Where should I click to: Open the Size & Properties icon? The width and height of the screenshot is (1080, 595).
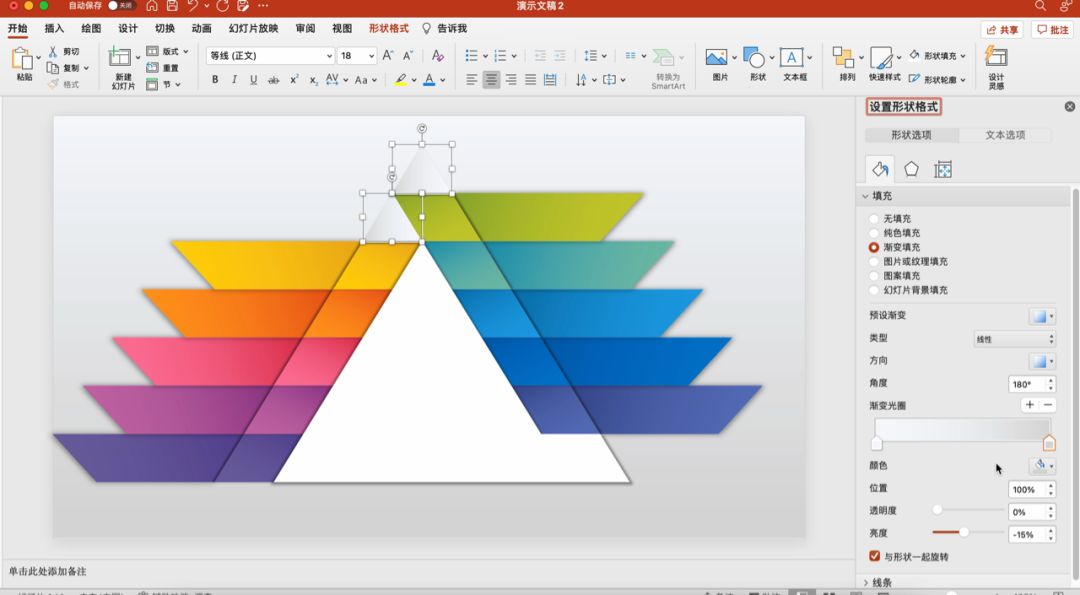(942, 169)
